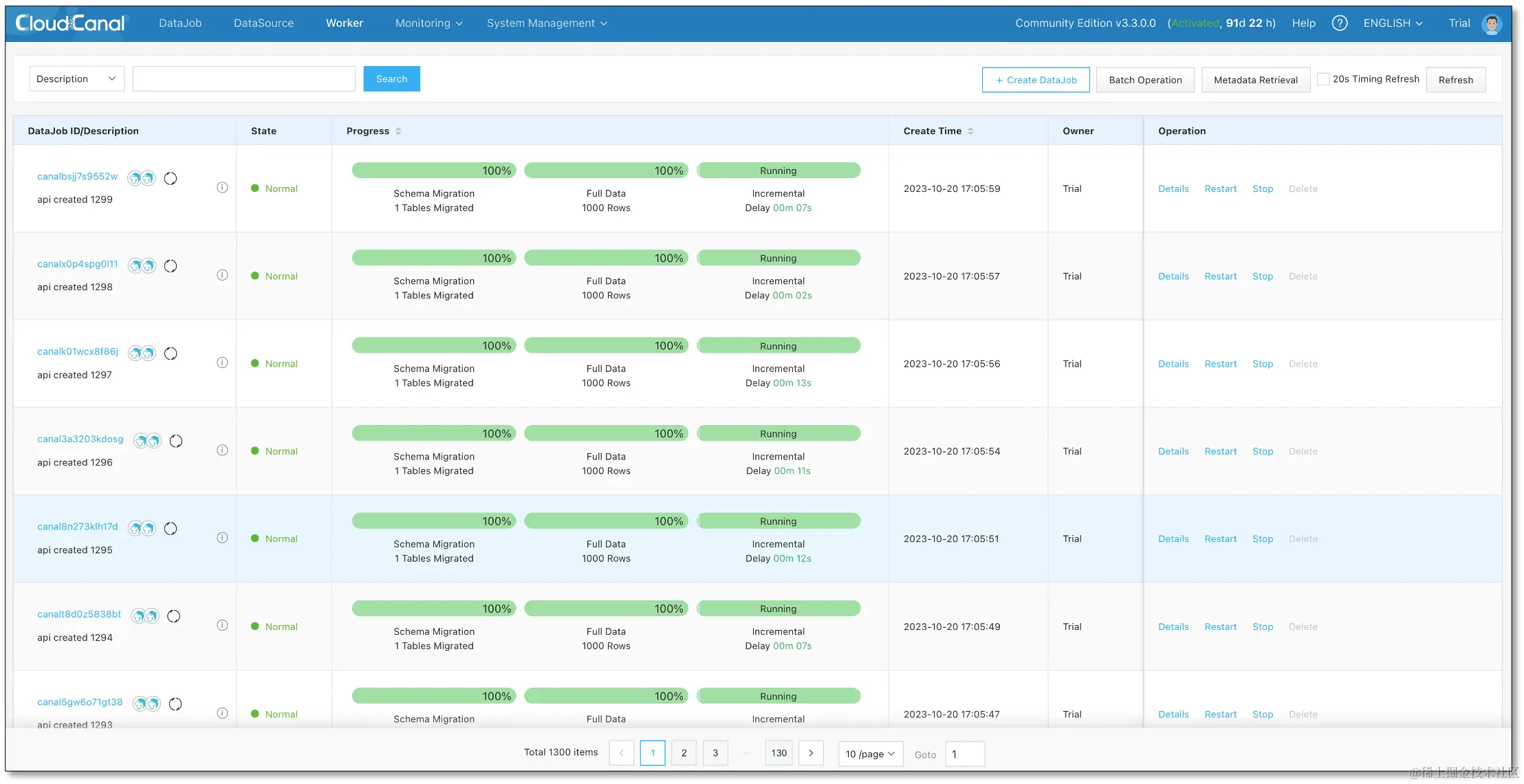Open the ENGLISH language dropdown
The width and height of the screenshot is (1524, 784).
coord(1393,23)
